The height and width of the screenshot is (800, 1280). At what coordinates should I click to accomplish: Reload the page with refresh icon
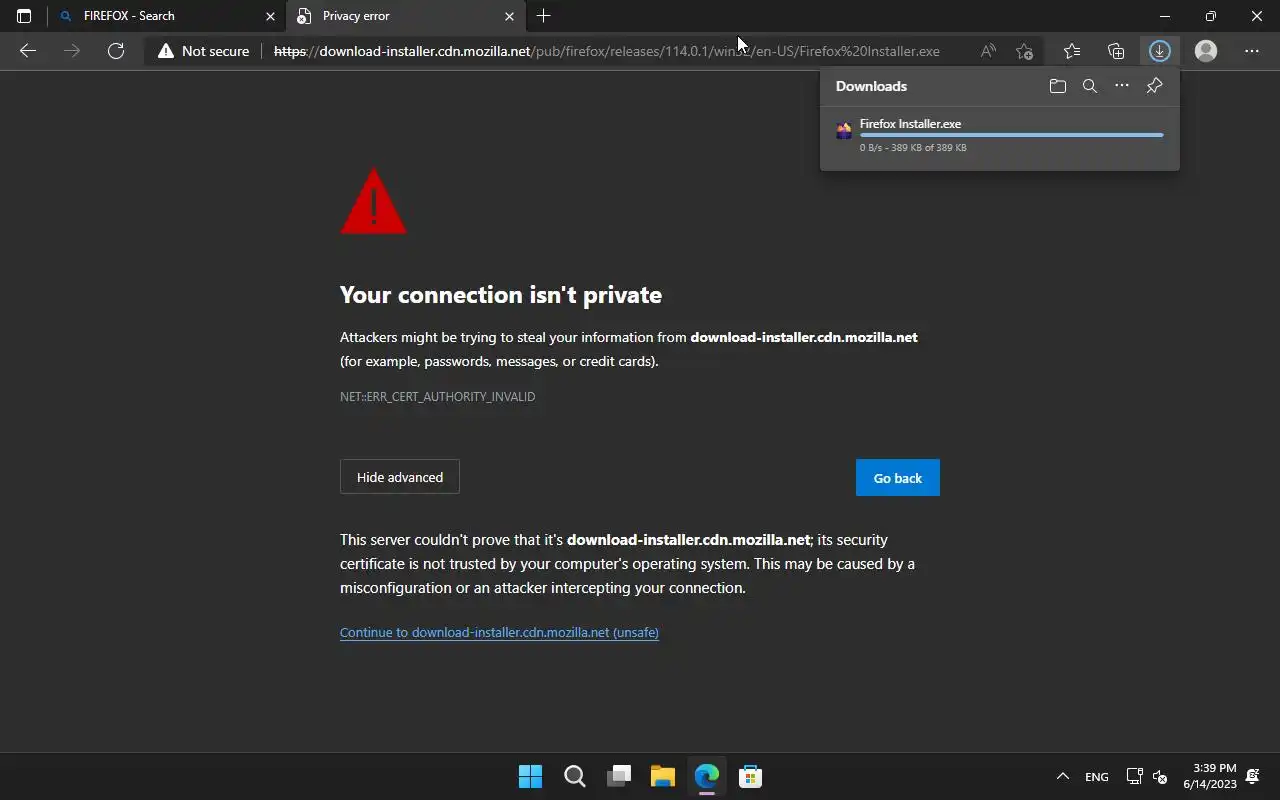point(116,51)
